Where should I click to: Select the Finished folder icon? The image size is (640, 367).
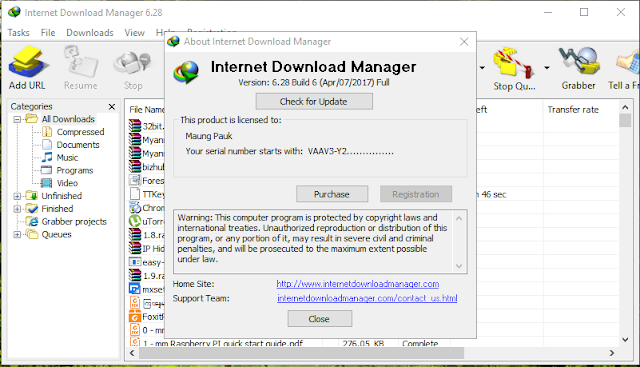click(x=31, y=209)
